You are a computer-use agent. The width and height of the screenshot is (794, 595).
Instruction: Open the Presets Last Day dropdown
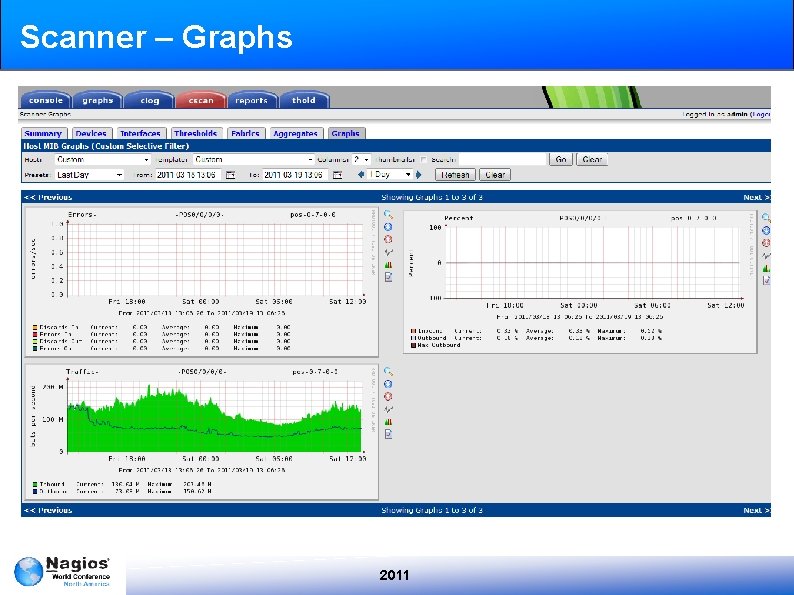(89, 175)
